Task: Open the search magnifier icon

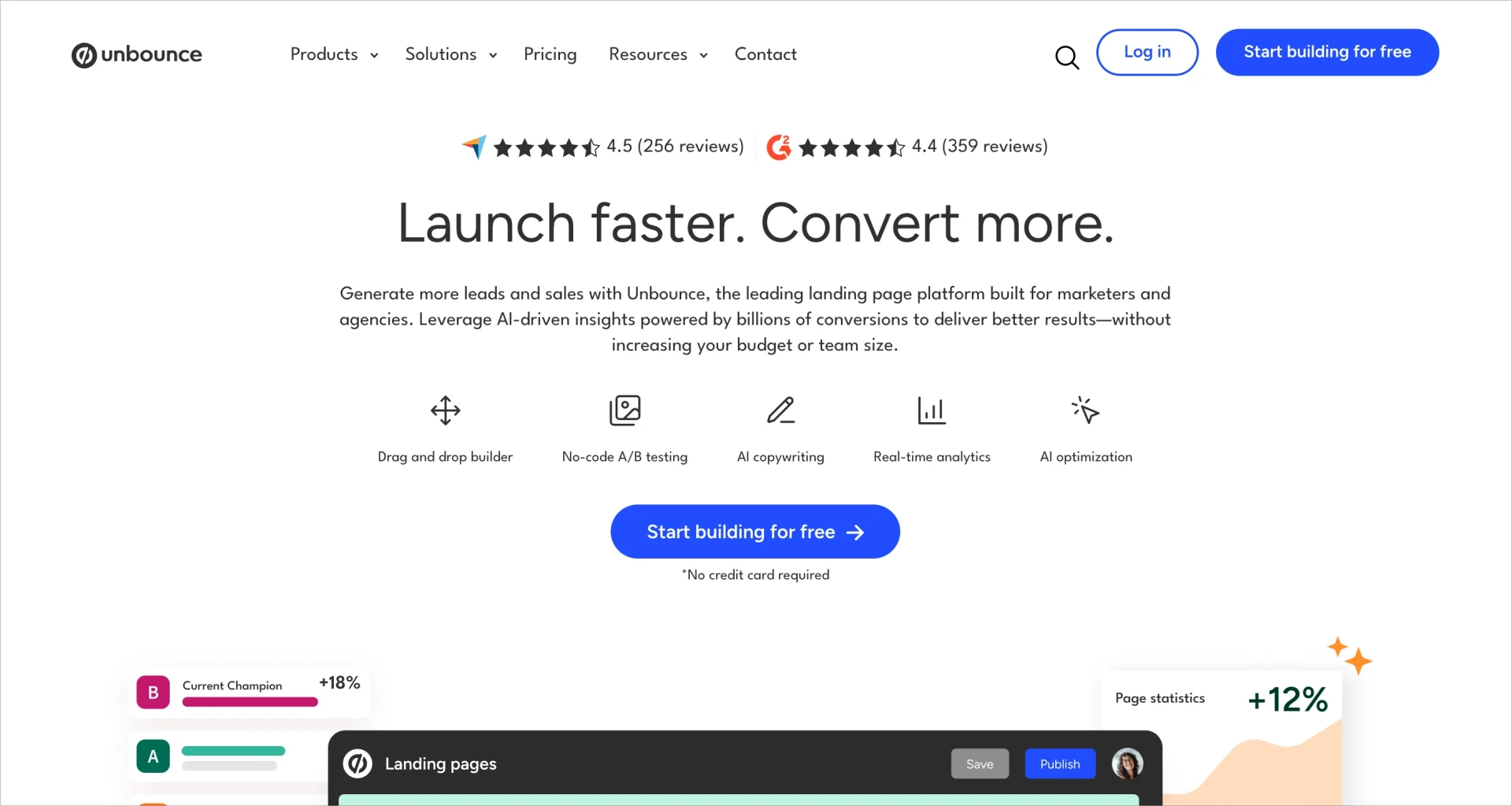Action: (x=1067, y=57)
